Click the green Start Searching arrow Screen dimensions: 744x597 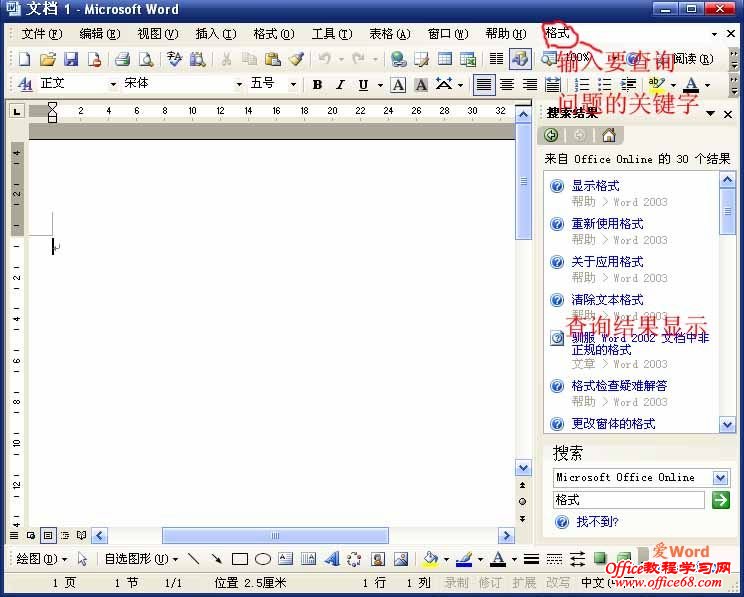click(720, 500)
